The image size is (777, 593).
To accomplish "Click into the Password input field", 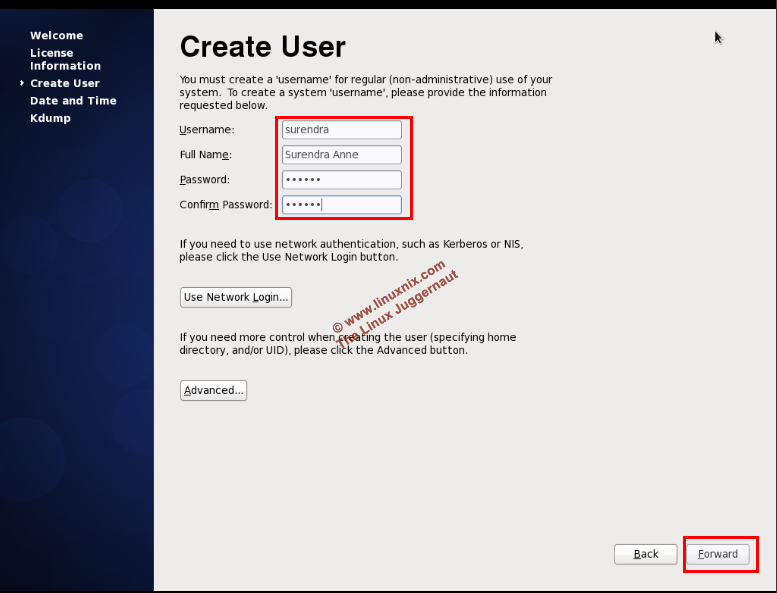I will 341,180.
